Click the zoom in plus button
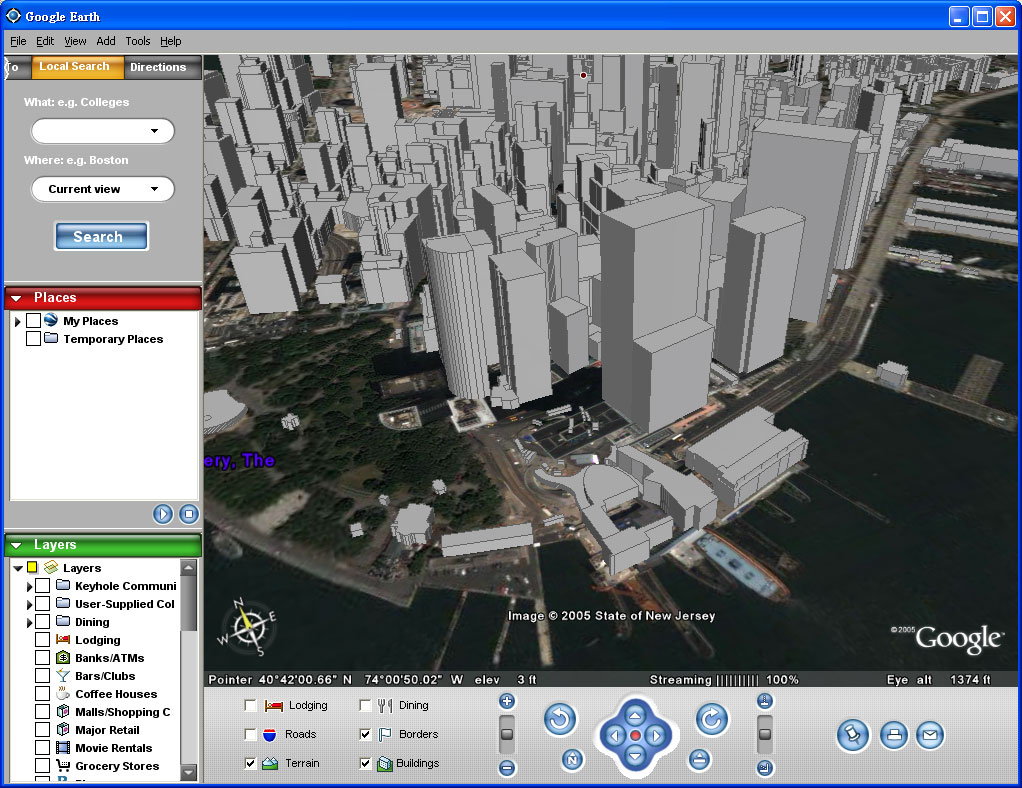1022x788 pixels. coord(506,701)
